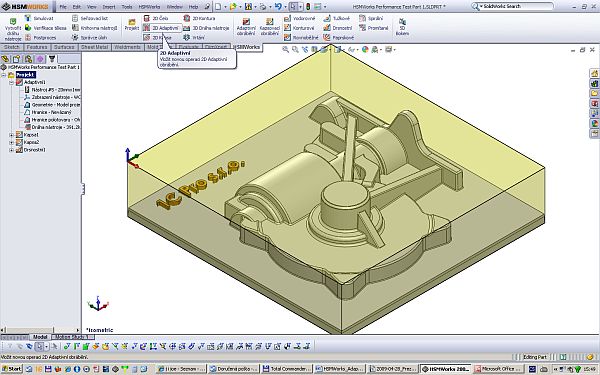Screen dimensions: 600x375
Task: Select the Promítané projected strategy
Action: click(374, 28)
